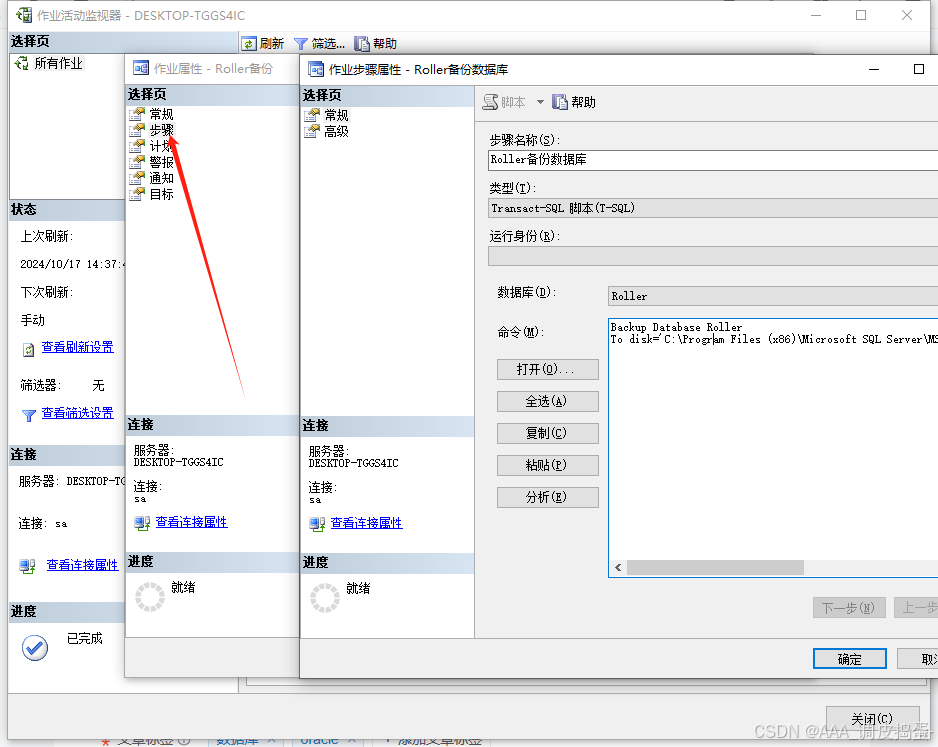Click the scroll-left arrow of command box
The image size is (938, 747).
click(618, 567)
